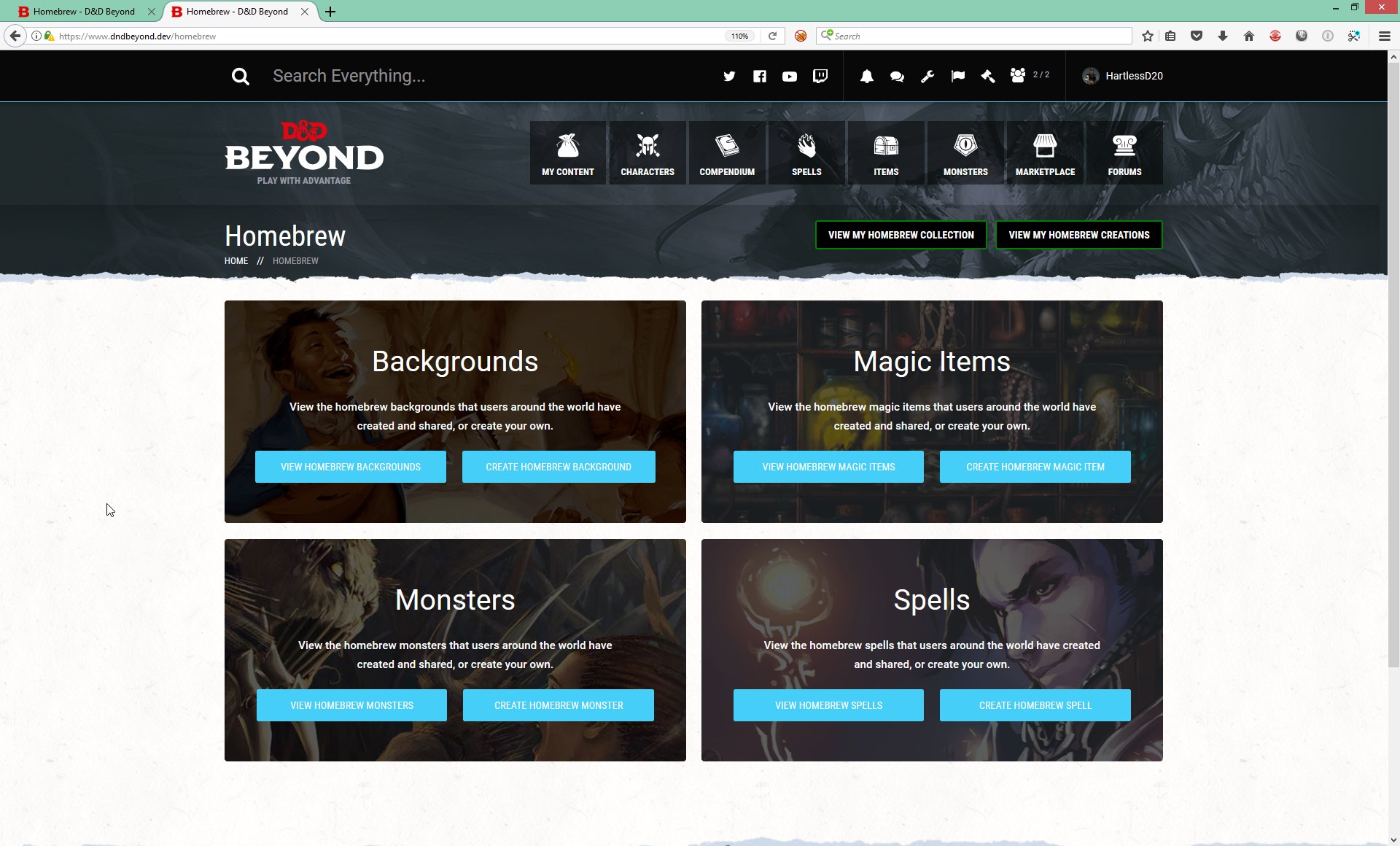Open My Content in main navigation
The image size is (1400, 846).
pyautogui.click(x=568, y=152)
